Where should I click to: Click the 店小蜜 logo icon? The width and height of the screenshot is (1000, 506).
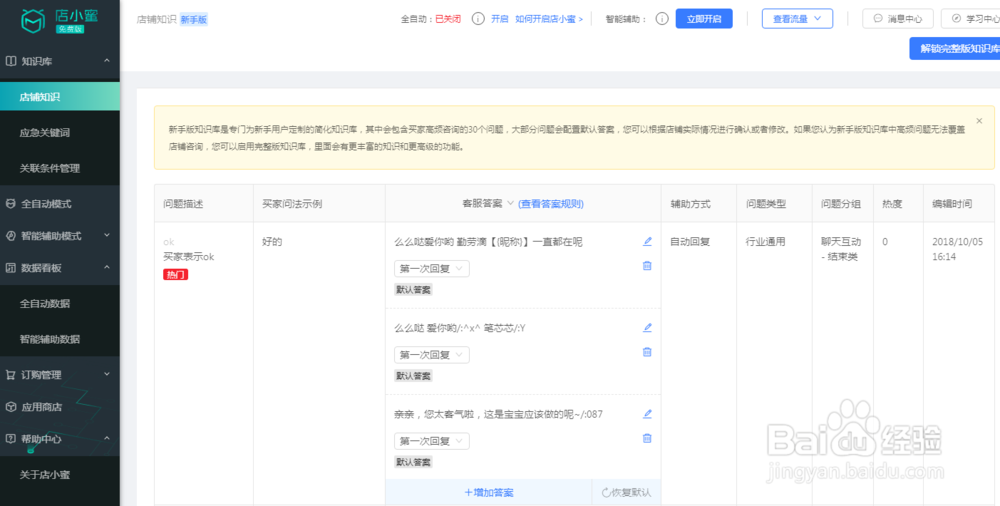[33, 21]
